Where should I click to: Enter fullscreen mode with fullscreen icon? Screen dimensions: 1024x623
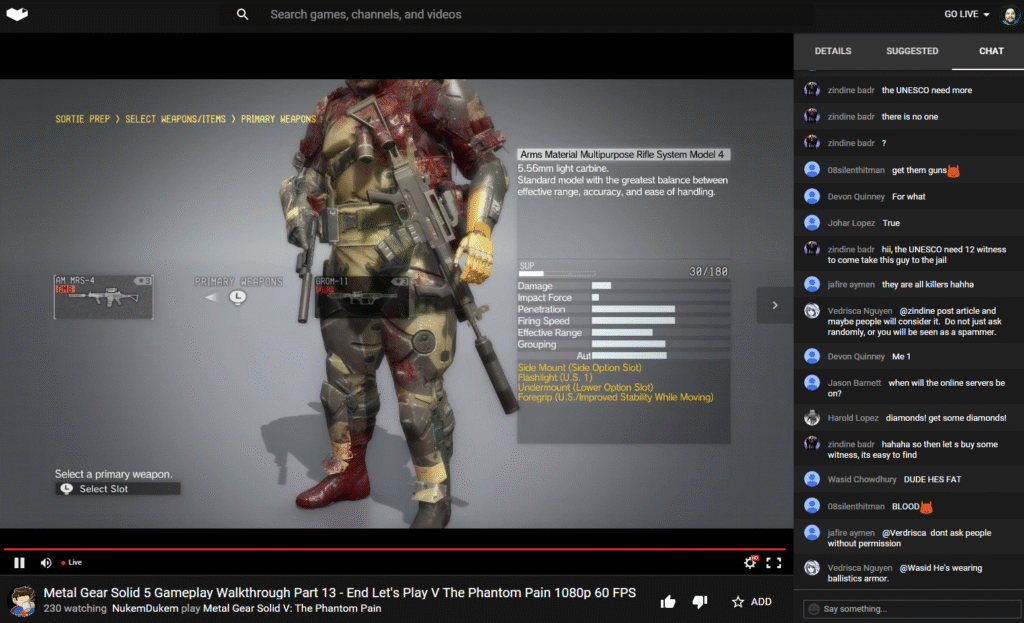click(x=774, y=562)
